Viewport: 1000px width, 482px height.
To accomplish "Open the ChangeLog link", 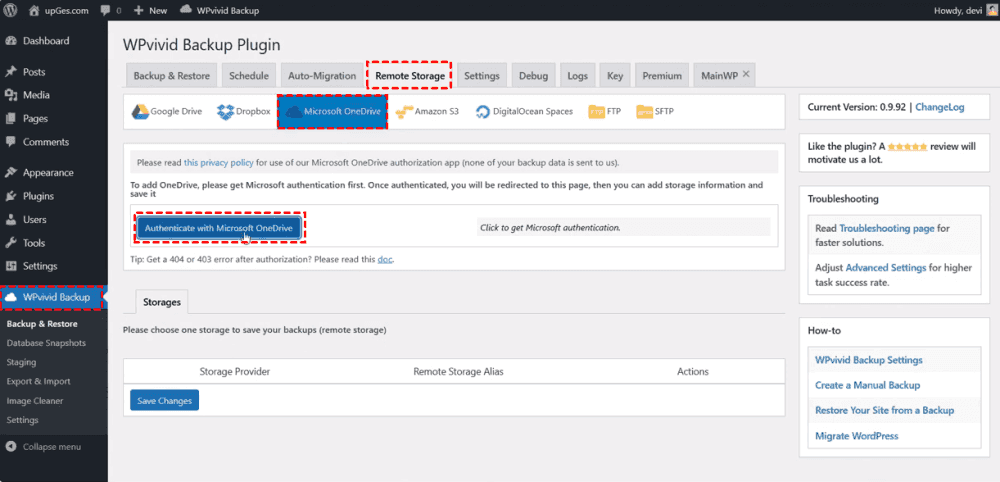I will coord(939,107).
